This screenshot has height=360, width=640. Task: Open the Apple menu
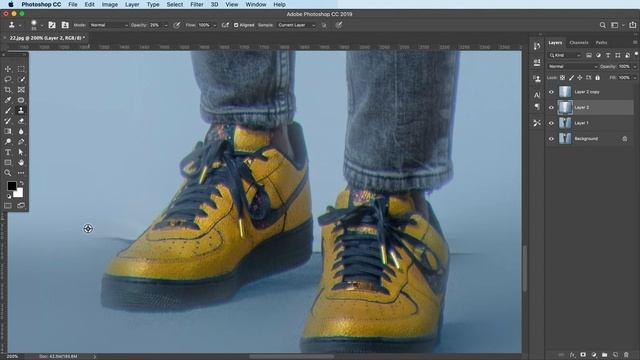coord(11,4)
